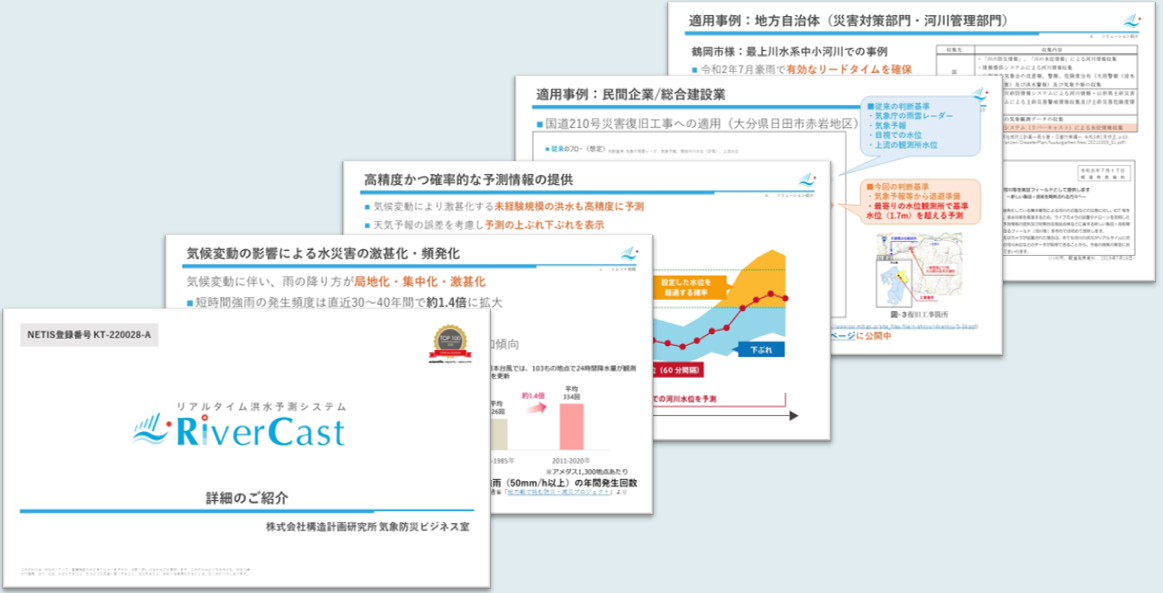Click the 鶴岡市様：最上川水系中小河川での事例 heading
The image size is (1163, 593).
pyautogui.click(x=789, y=51)
